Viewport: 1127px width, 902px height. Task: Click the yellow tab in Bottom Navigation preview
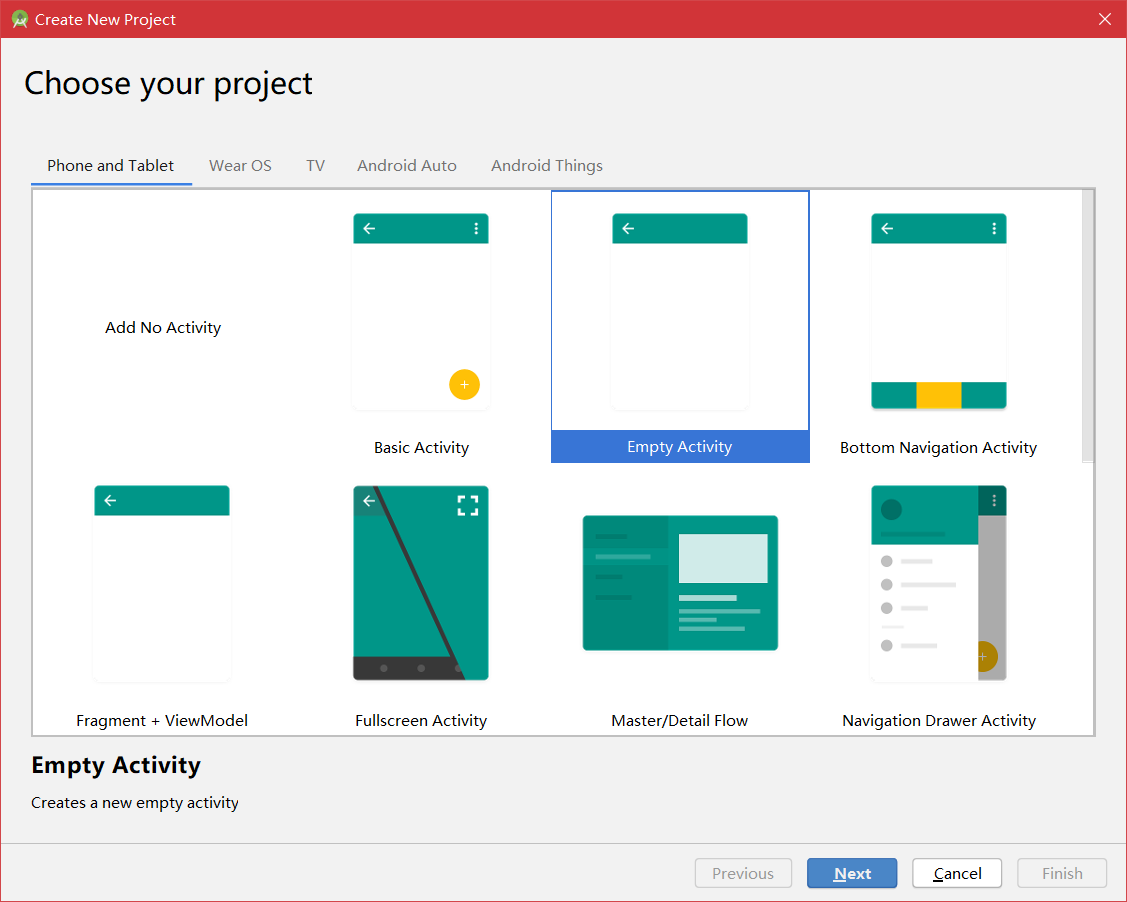[939, 395]
